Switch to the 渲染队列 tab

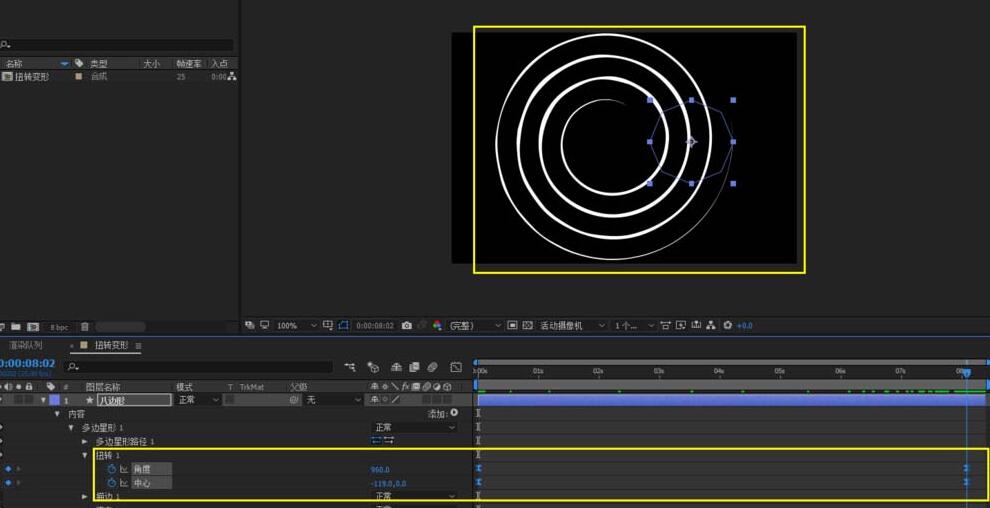(25, 345)
